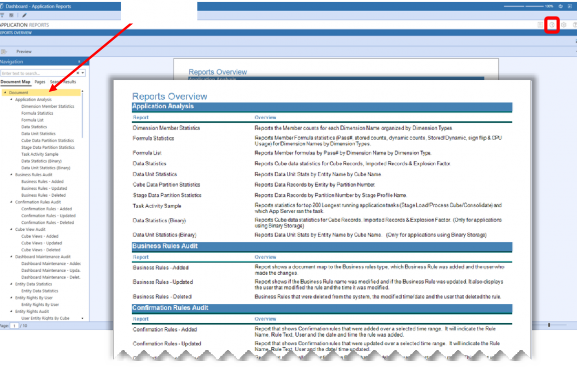
Task: Click the Business Rules Audit section header in the report
Action: tap(322, 246)
